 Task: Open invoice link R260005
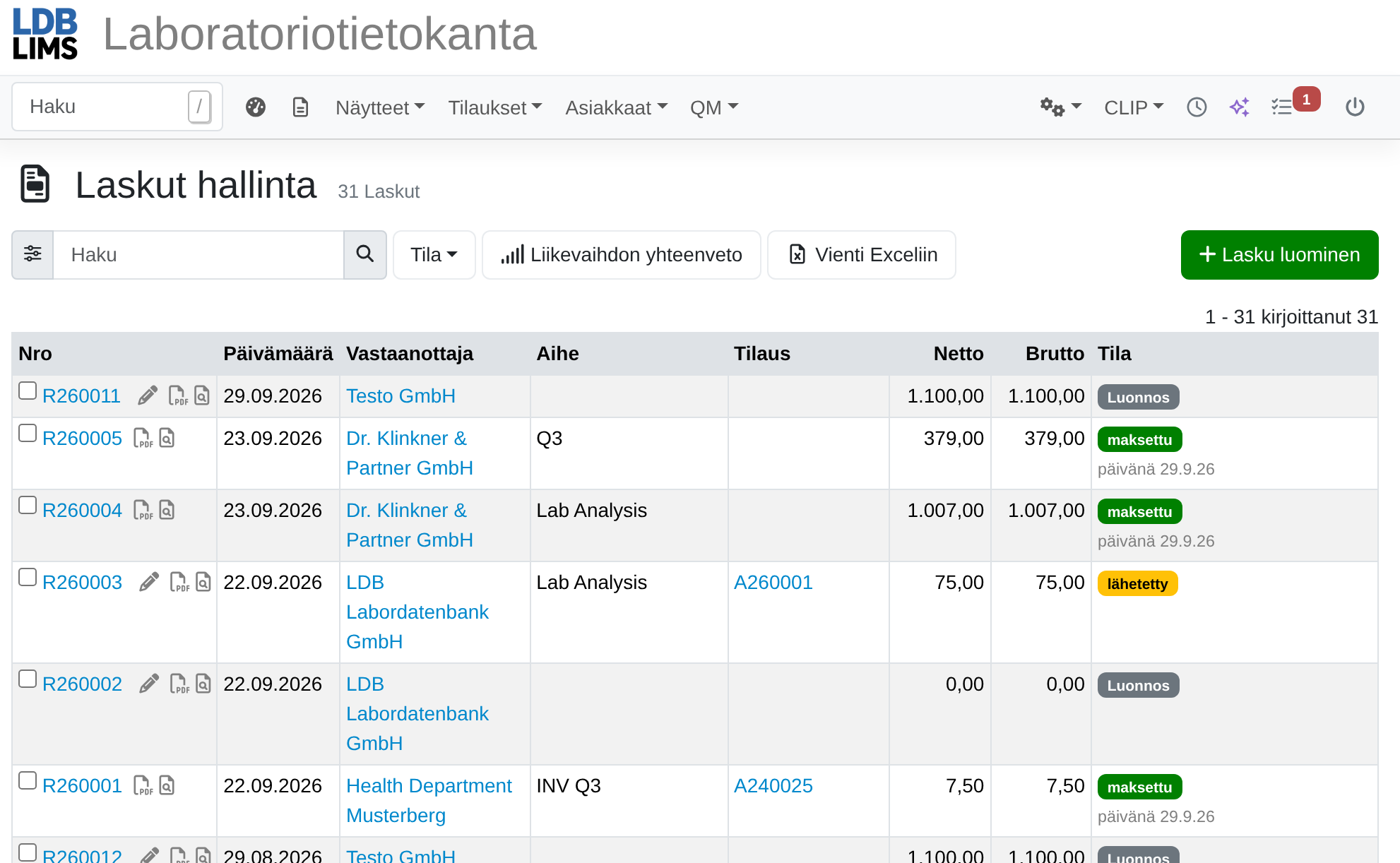[x=82, y=439]
